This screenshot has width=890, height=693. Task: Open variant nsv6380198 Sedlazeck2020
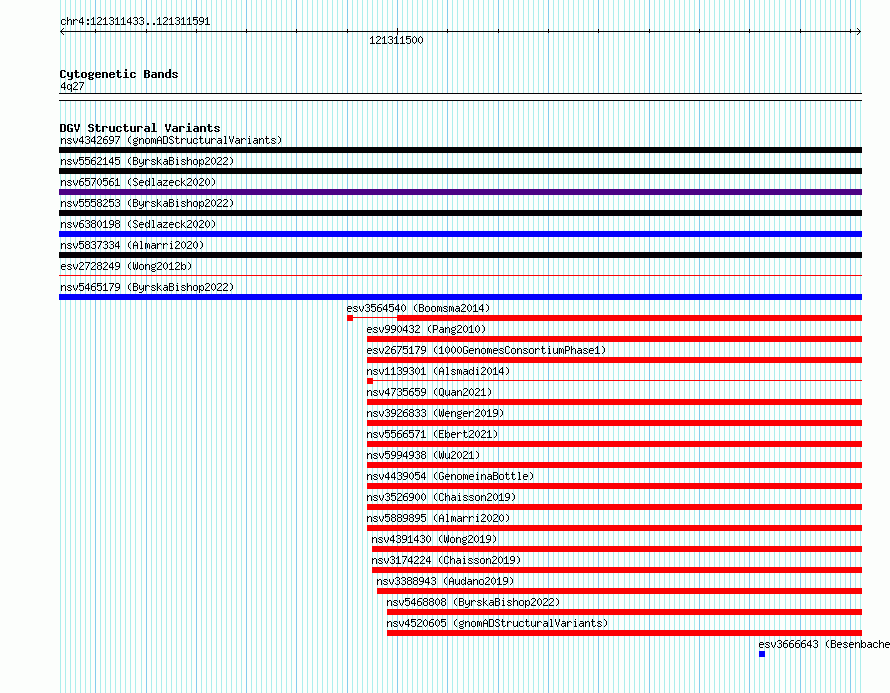coord(138,224)
